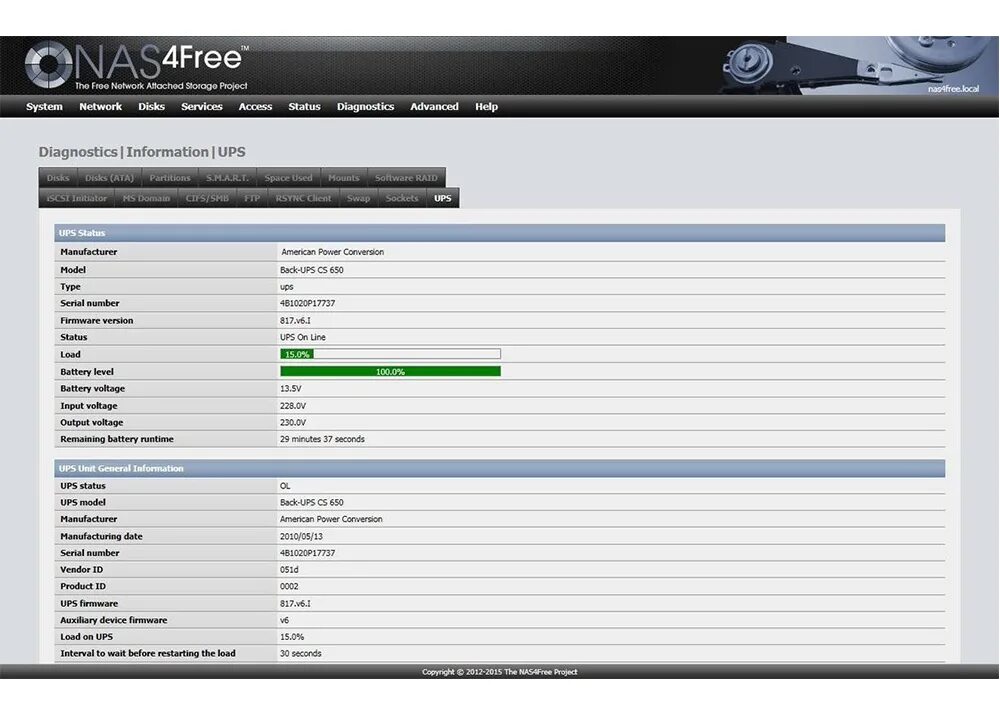Image resolution: width=1000 pixels, height=714 pixels.
Task: Switch to the RSYNC Client tab
Action: [x=303, y=198]
